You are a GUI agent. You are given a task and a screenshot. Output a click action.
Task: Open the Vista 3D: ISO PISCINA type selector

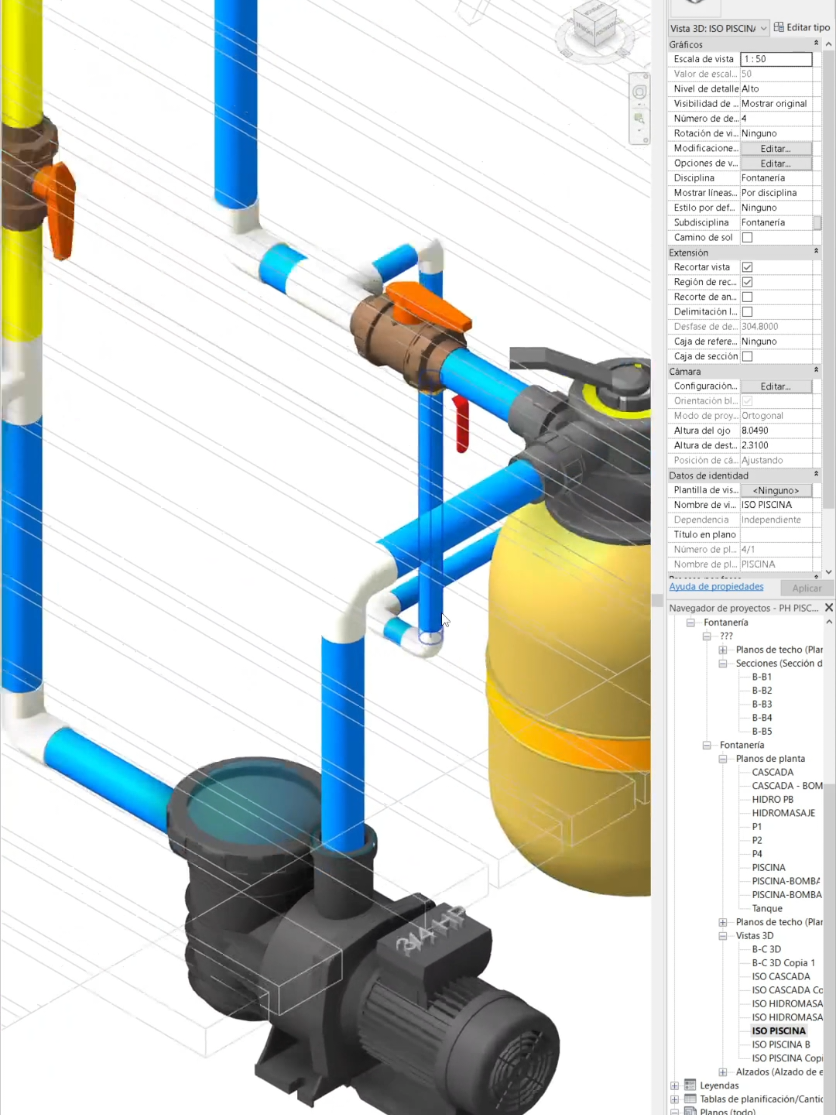coord(718,28)
